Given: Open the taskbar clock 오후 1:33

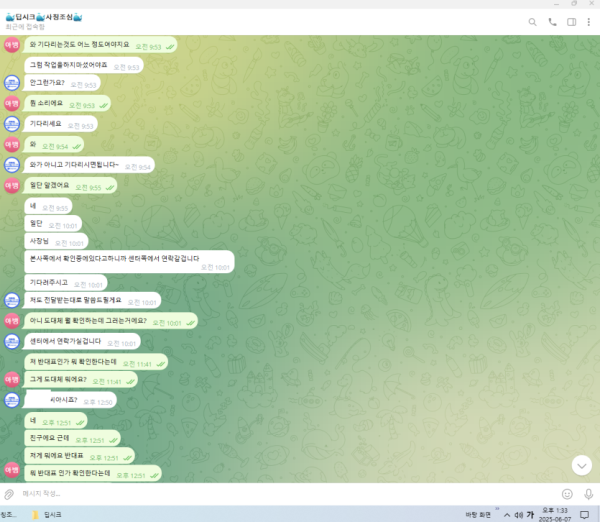Looking at the screenshot, I should click(555, 515).
